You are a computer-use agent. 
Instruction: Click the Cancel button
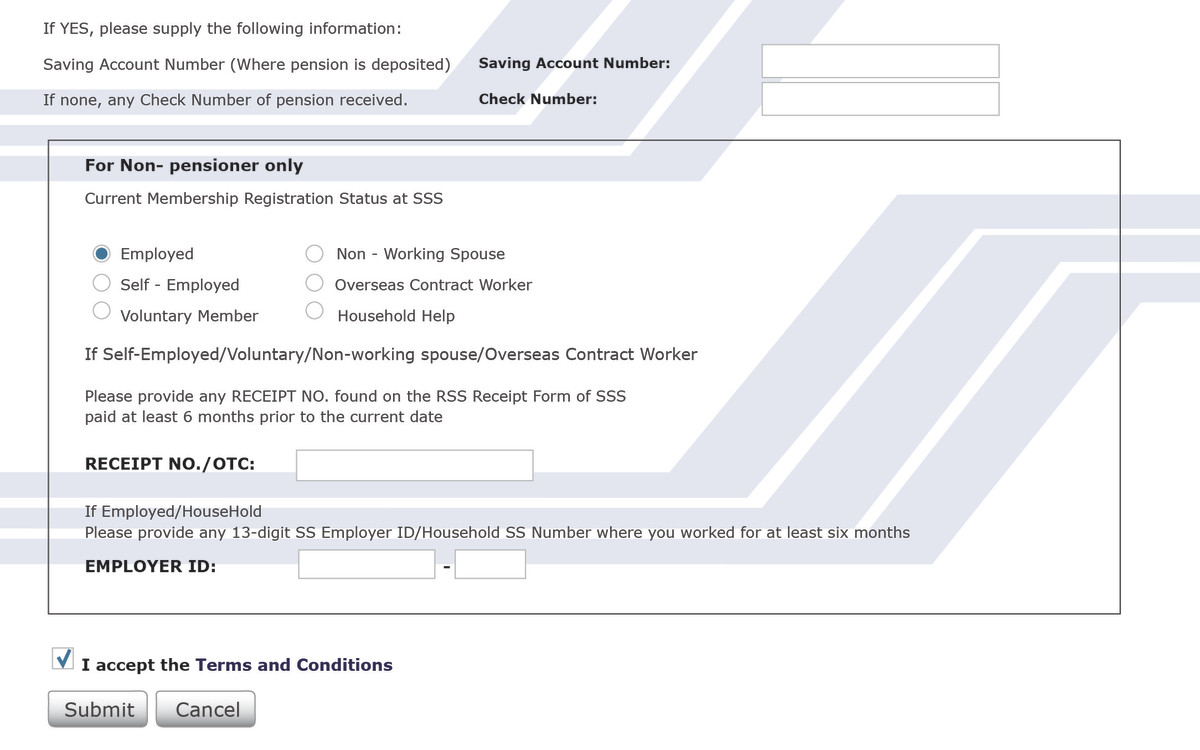pos(205,709)
